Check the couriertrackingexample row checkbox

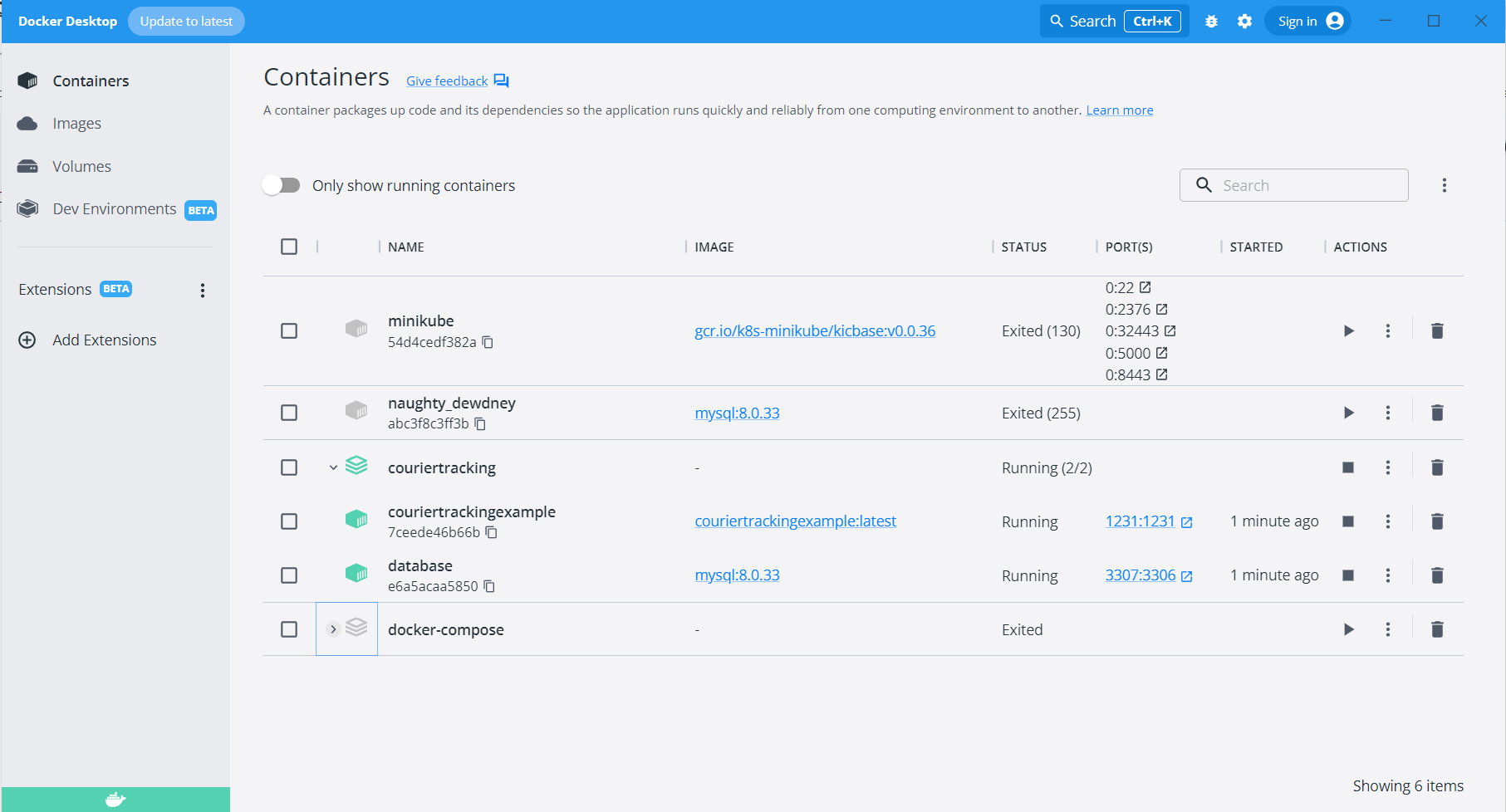[x=289, y=521]
